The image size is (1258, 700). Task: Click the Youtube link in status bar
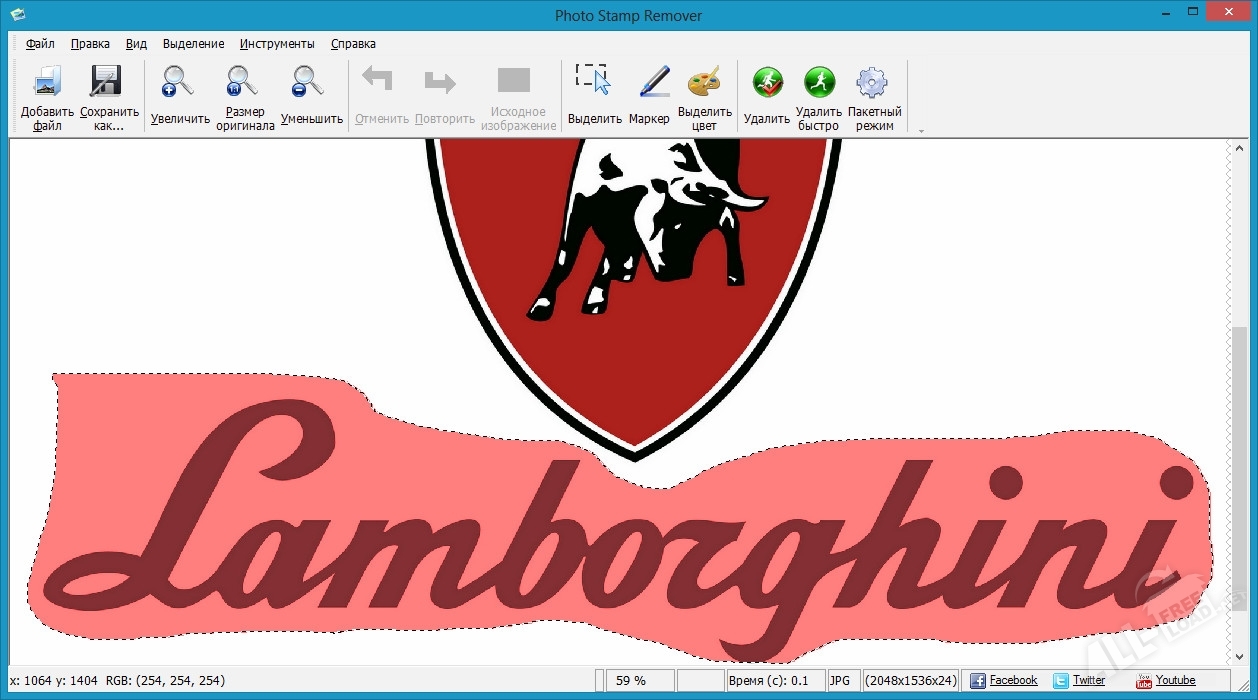(1175, 681)
